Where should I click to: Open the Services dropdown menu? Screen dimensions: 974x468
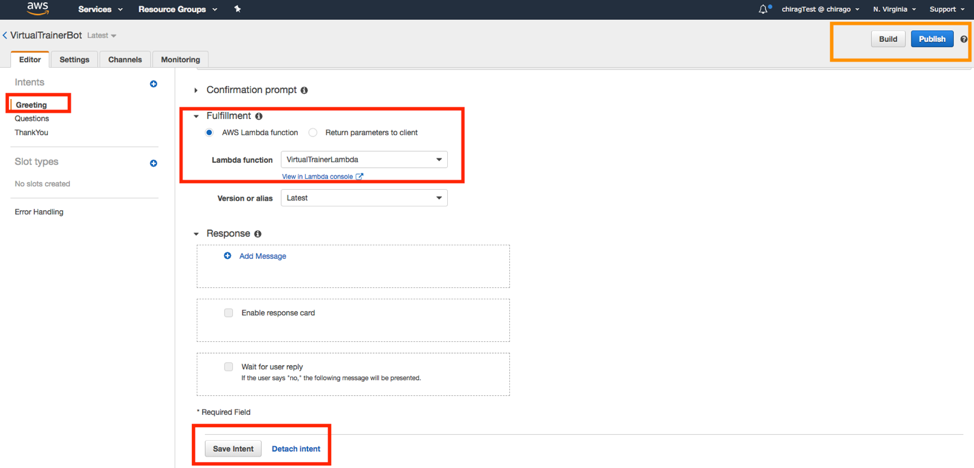coord(100,9)
